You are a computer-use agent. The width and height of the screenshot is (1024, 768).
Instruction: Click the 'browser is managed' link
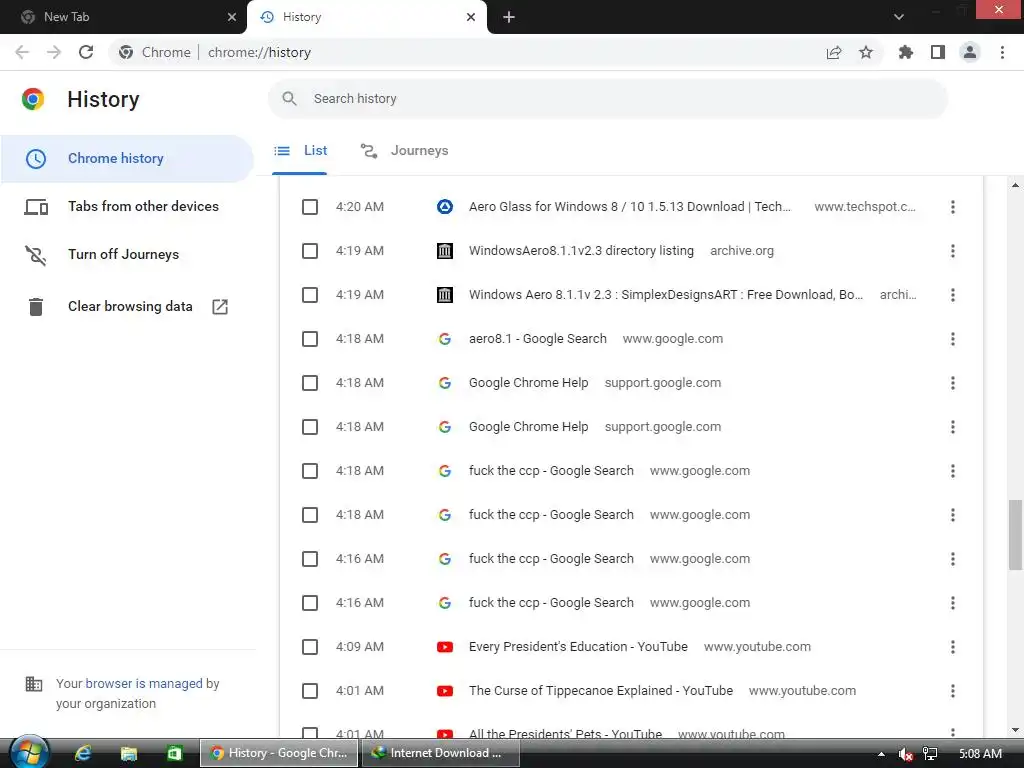(x=144, y=684)
